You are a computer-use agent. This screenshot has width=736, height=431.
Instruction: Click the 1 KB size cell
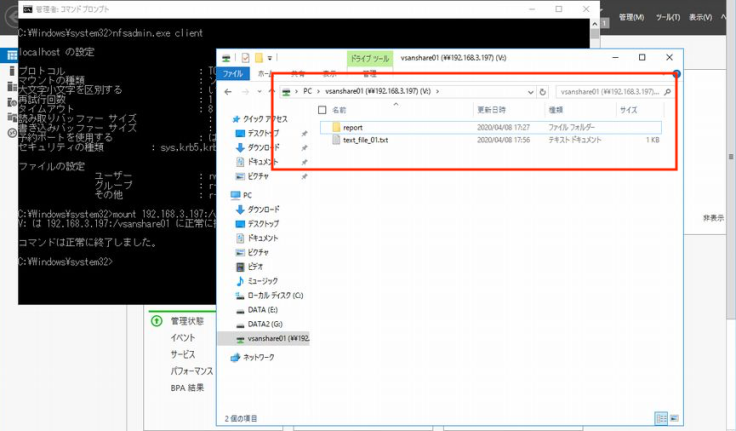point(652,140)
